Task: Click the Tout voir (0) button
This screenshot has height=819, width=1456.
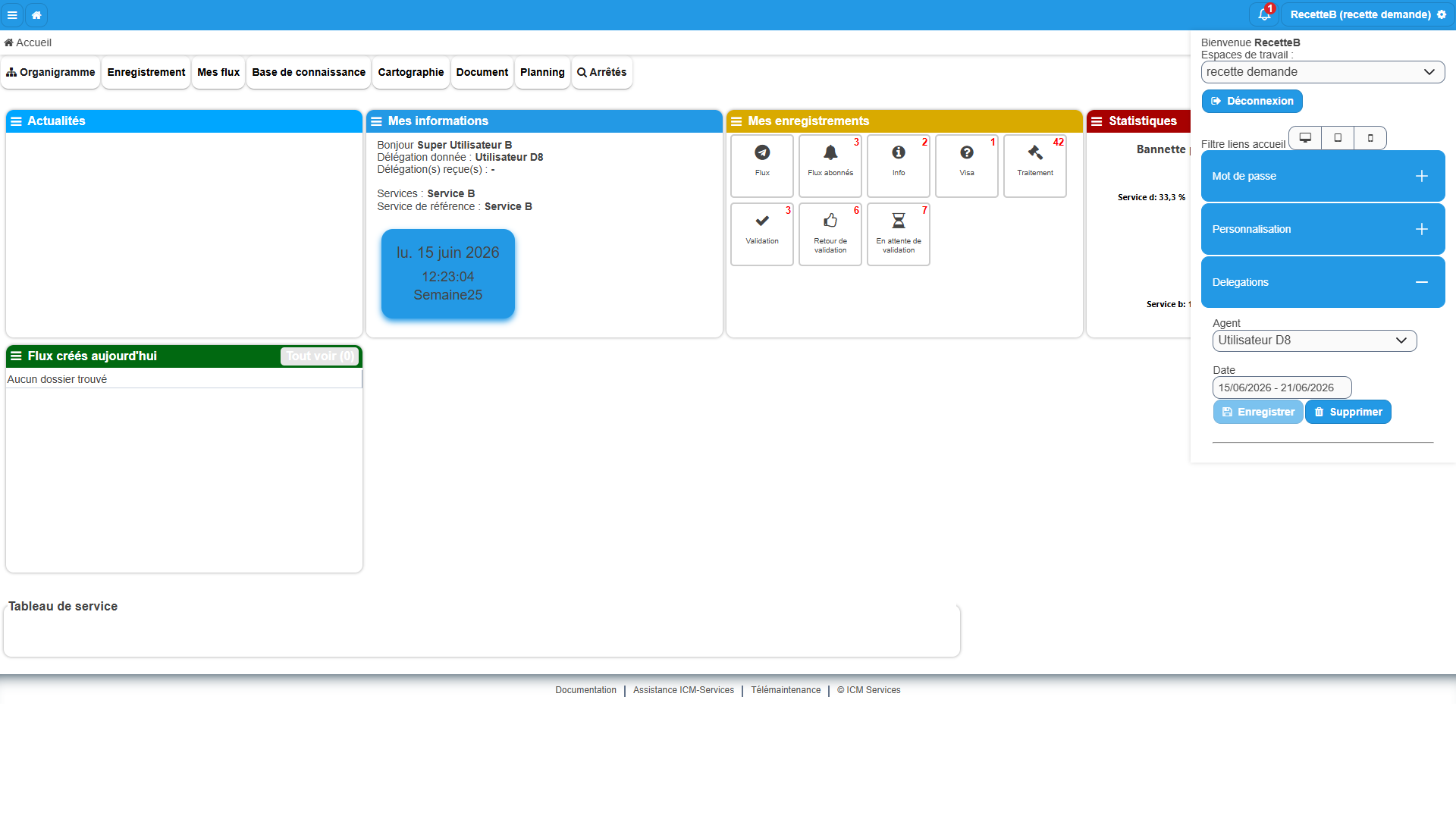Action: [x=320, y=356]
